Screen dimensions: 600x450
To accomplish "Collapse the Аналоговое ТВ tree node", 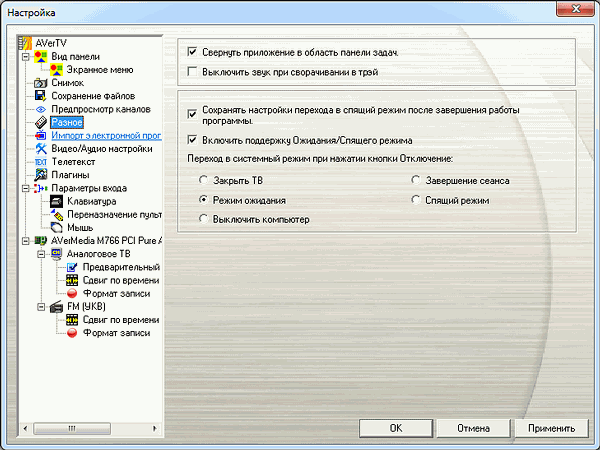I will [x=41, y=254].
